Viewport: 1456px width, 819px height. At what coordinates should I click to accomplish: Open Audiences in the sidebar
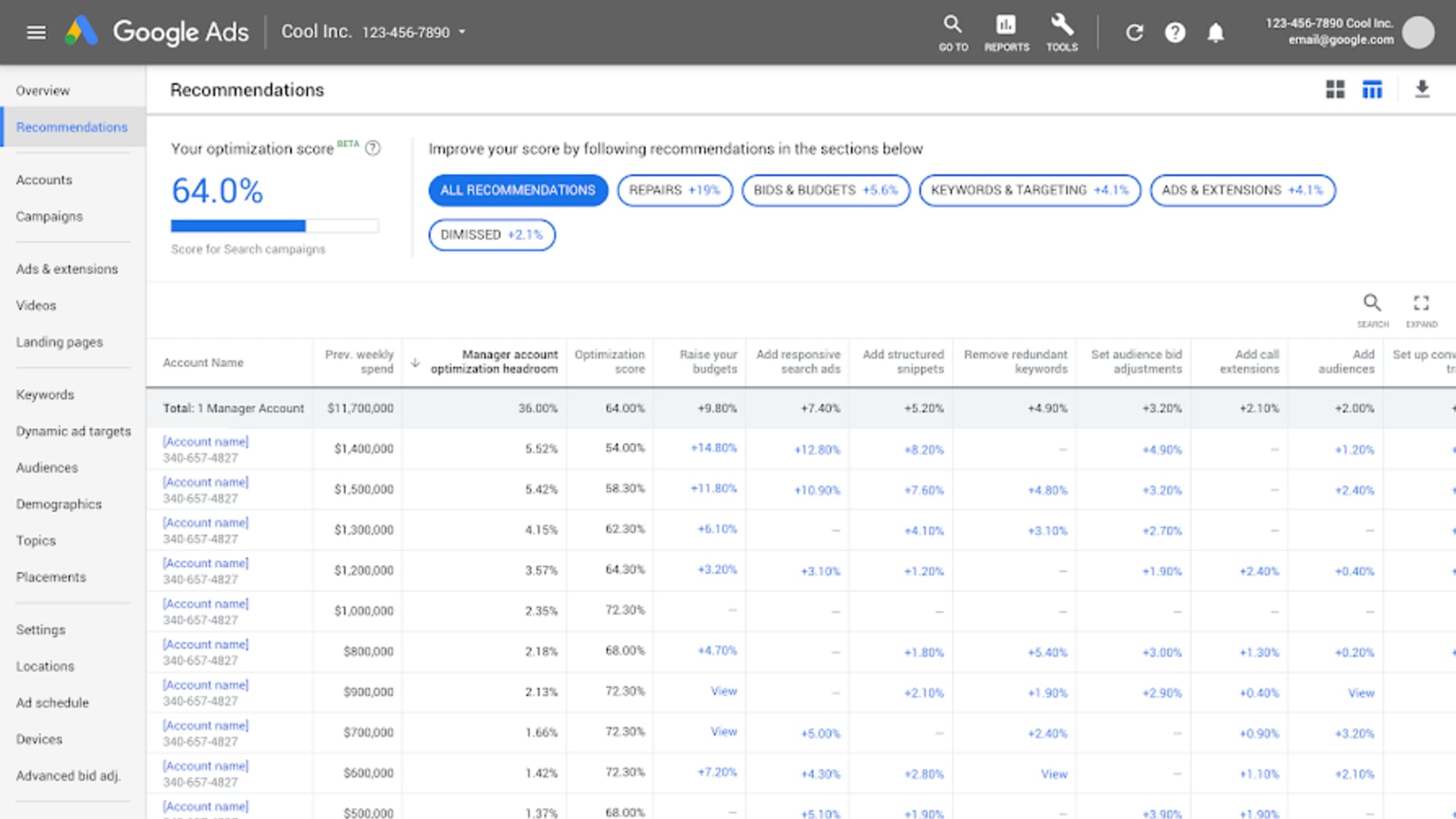47,467
